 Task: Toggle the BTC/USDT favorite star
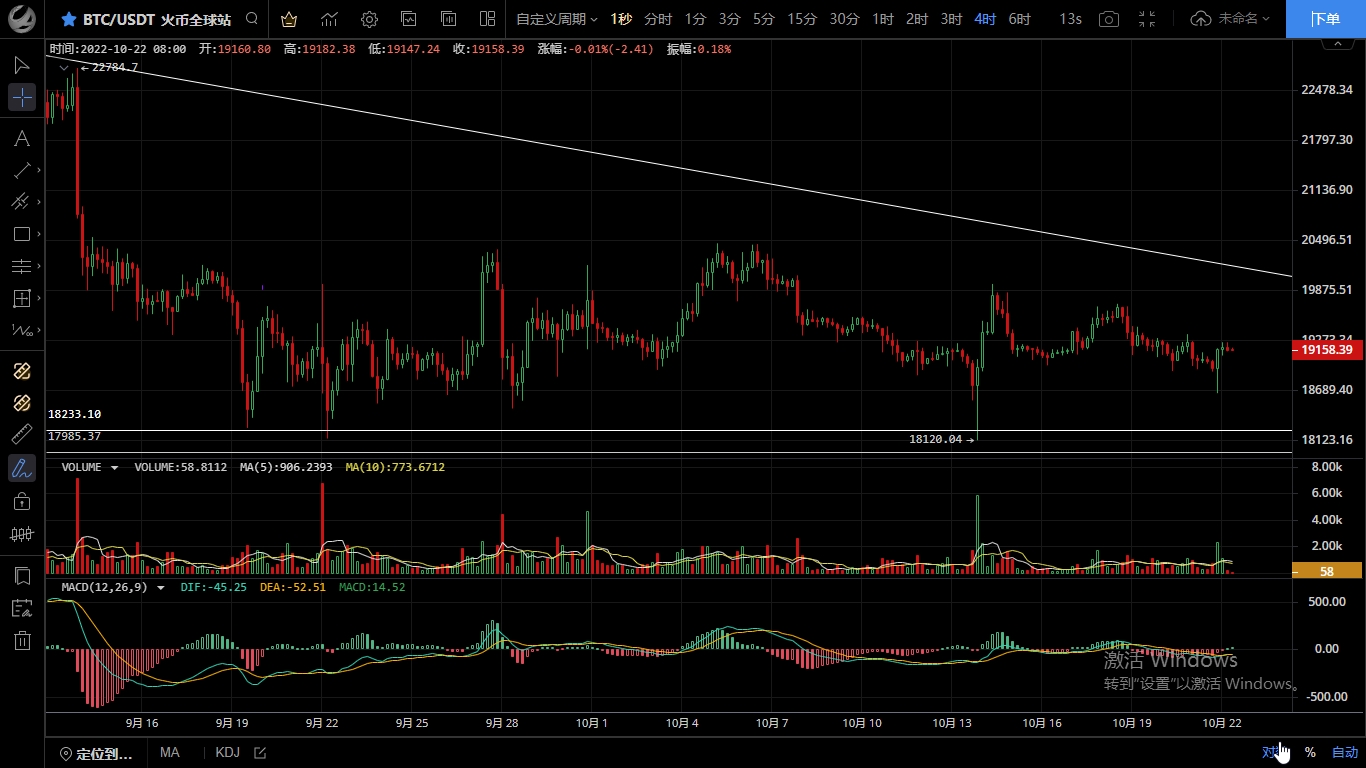click(x=68, y=19)
